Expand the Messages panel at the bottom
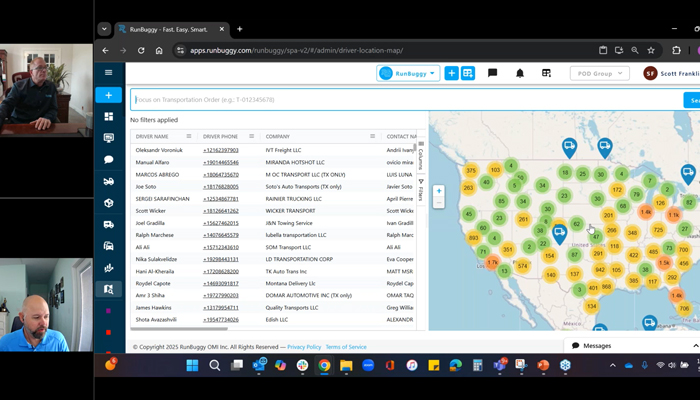The width and height of the screenshot is (700, 400). tap(695, 346)
